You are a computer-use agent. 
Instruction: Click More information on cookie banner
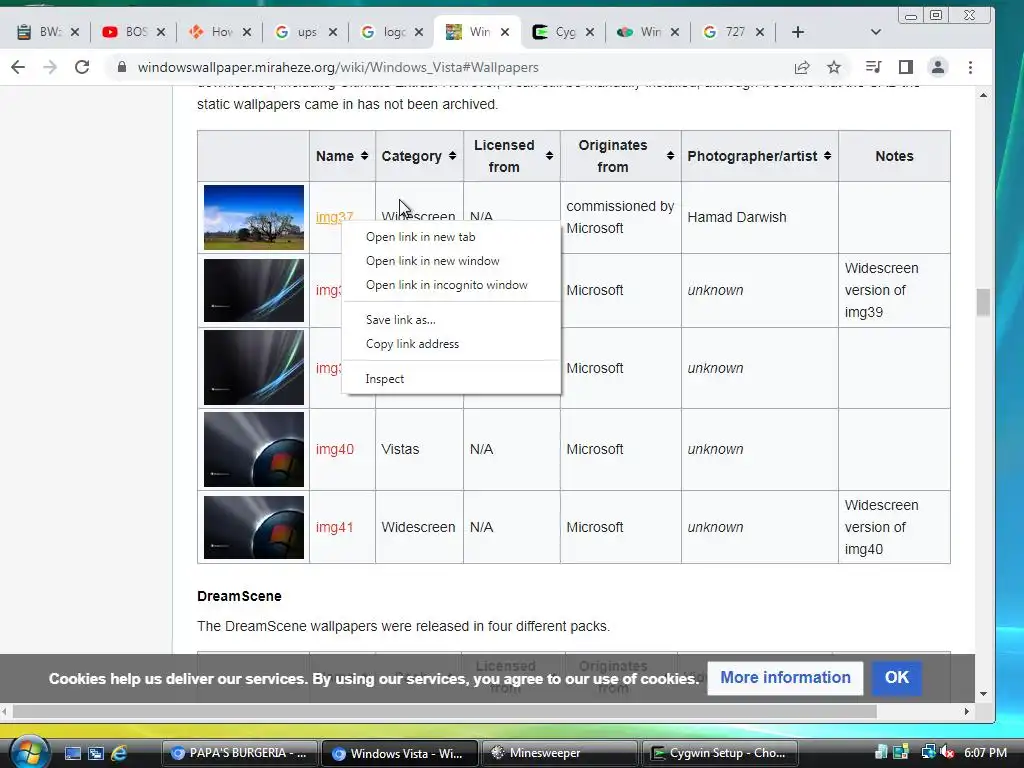785,678
